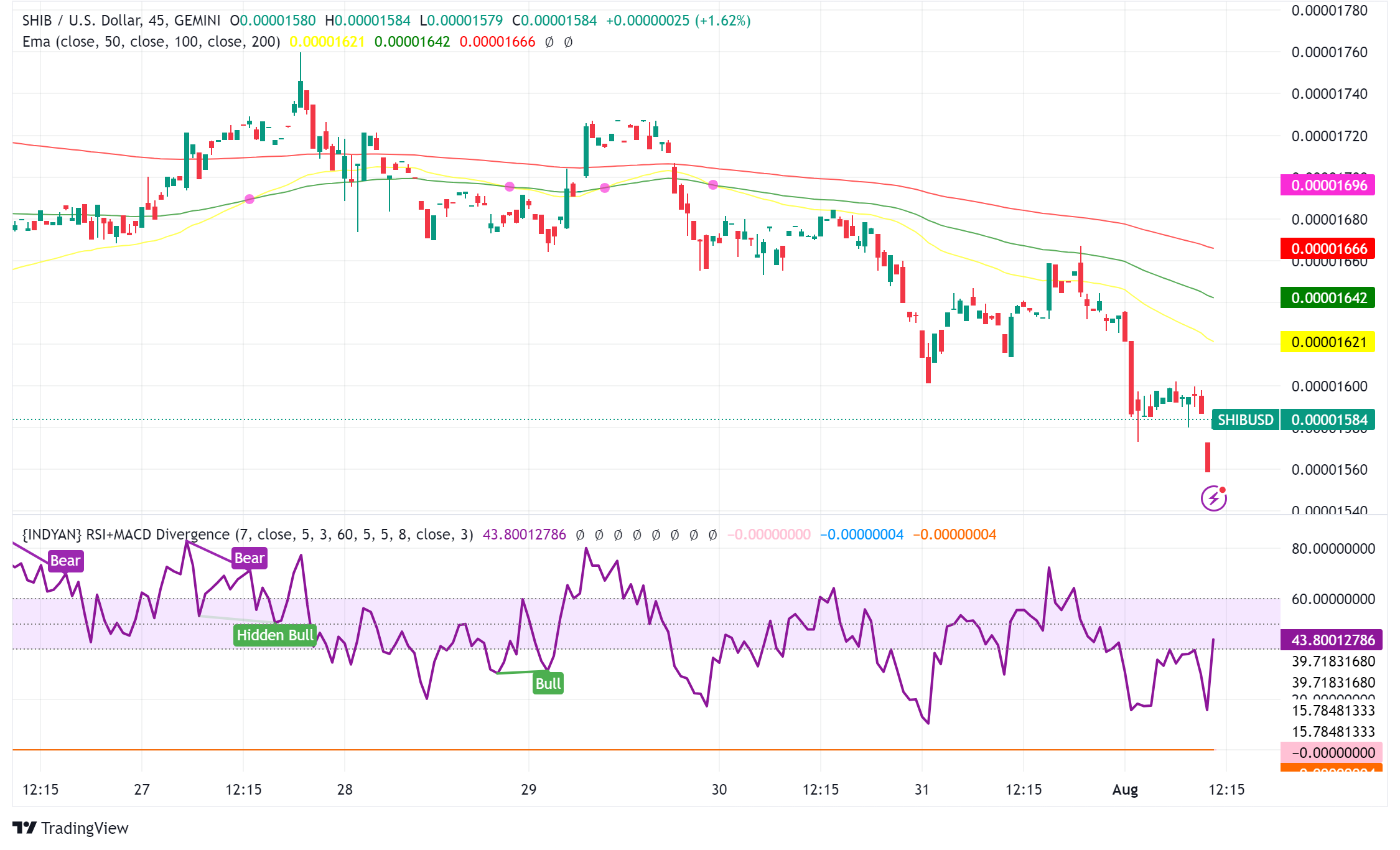Click the +0.00000025 (+1.62%) change value

[678, 21]
